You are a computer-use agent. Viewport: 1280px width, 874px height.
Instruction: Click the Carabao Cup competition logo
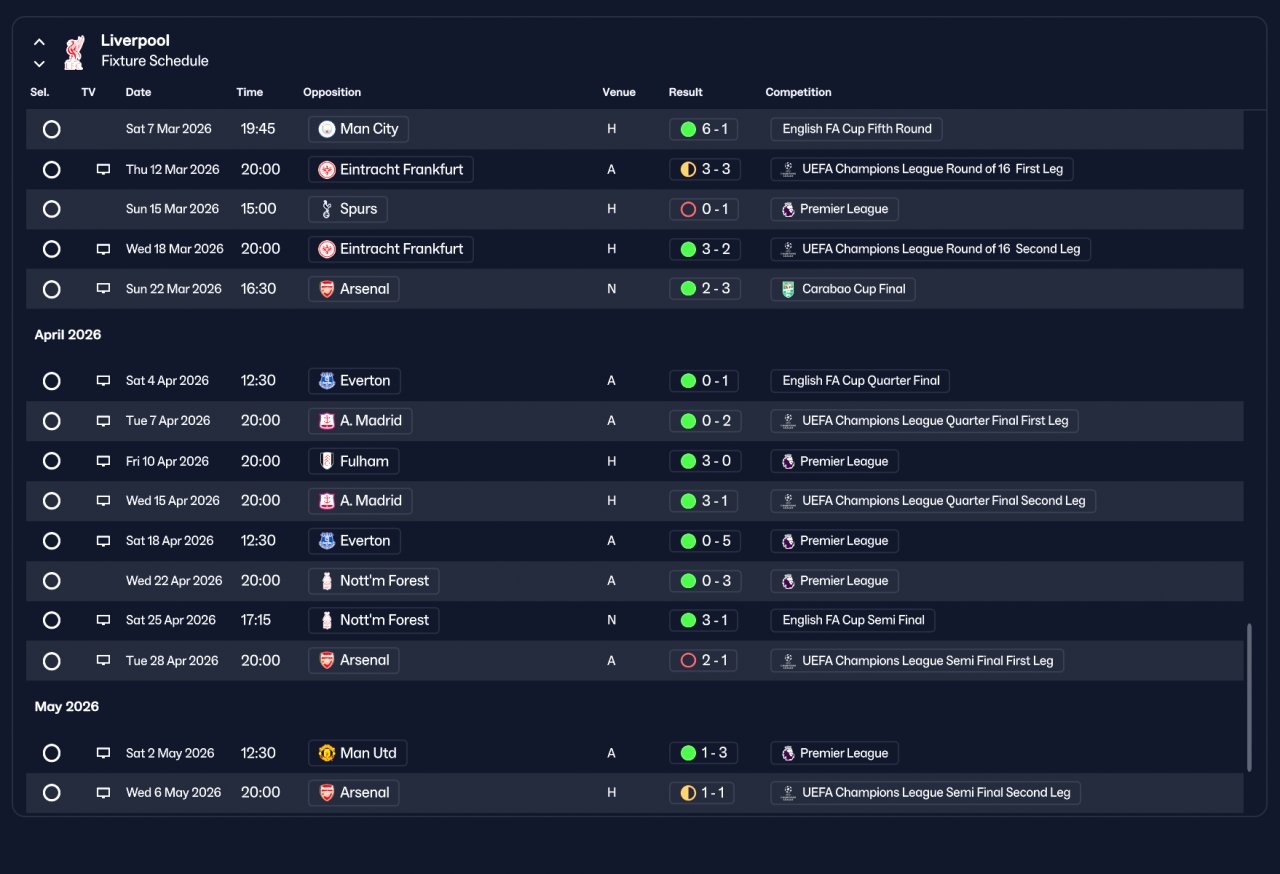788,289
